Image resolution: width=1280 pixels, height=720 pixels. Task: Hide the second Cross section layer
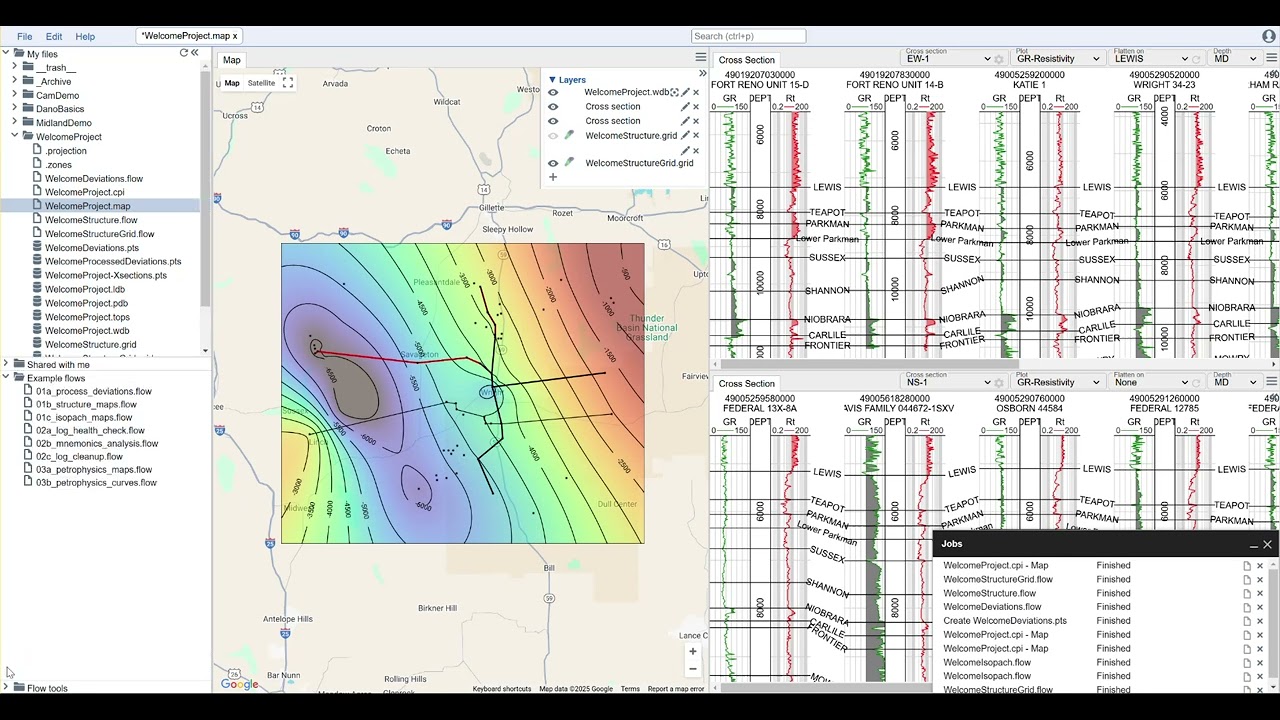click(553, 121)
